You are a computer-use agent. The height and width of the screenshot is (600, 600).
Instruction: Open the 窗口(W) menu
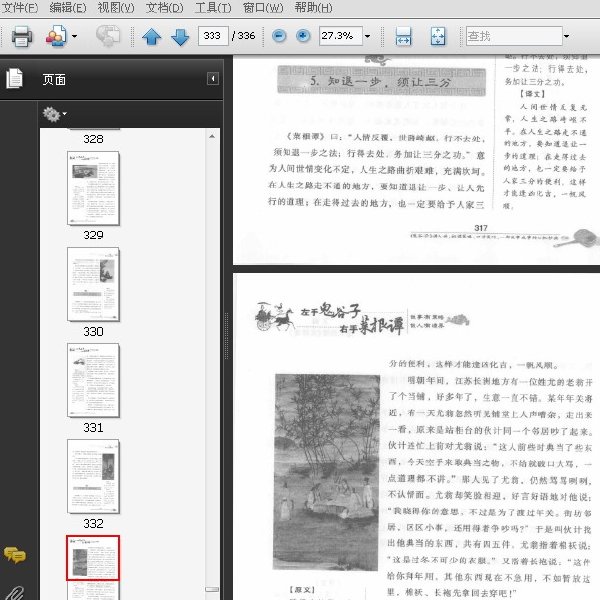point(263,8)
